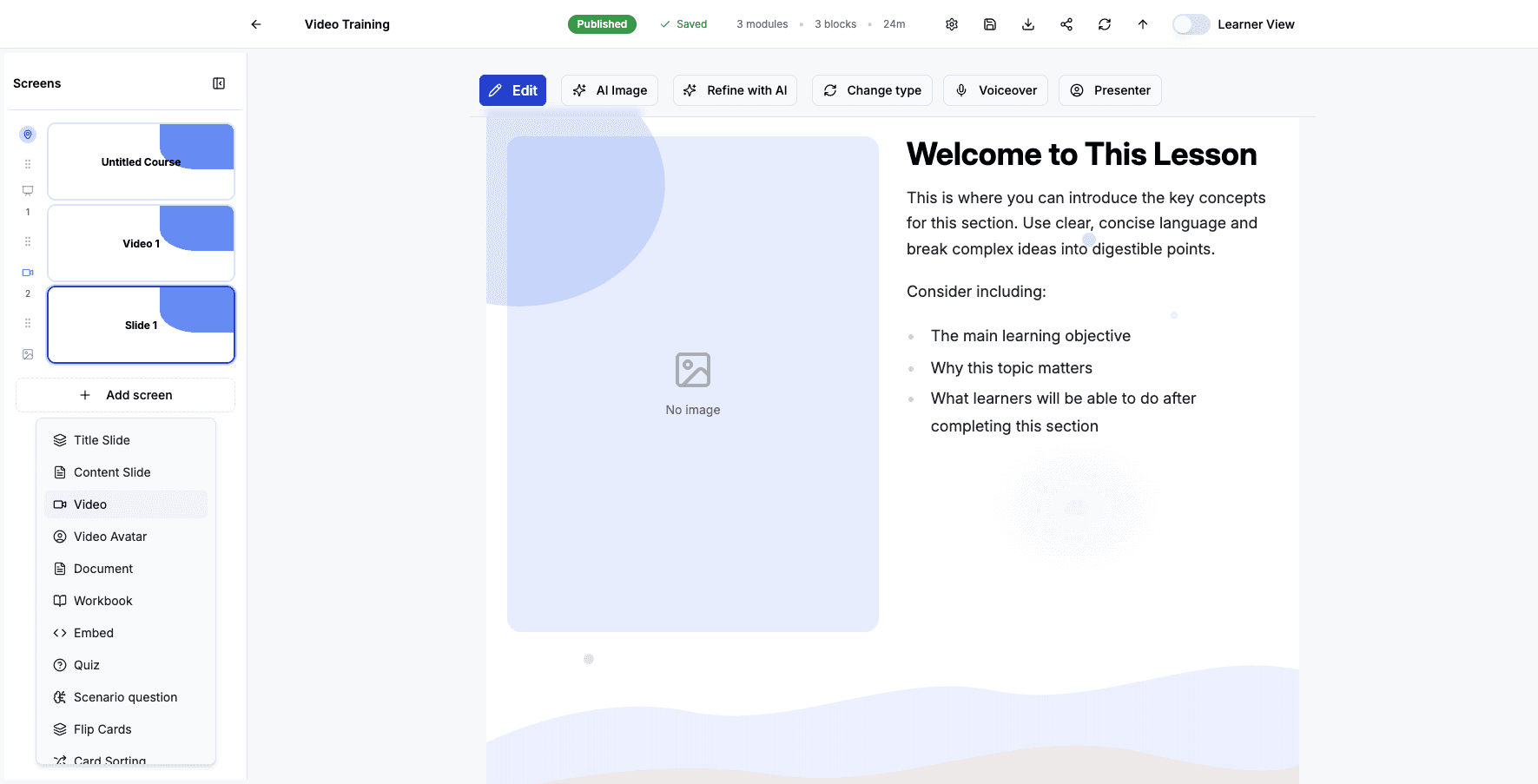1538x784 pixels.
Task: Open the settings gear in the top toolbar
Action: (951, 23)
